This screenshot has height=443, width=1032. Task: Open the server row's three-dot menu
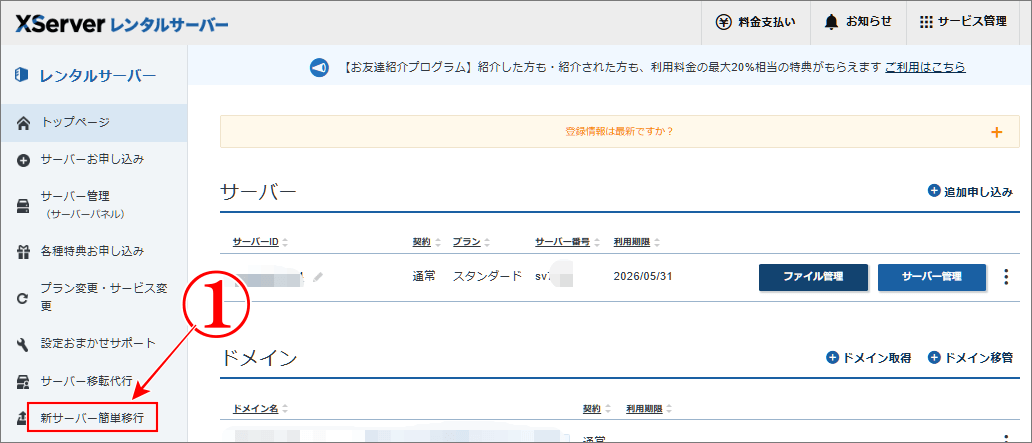pyautogui.click(x=1005, y=277)
